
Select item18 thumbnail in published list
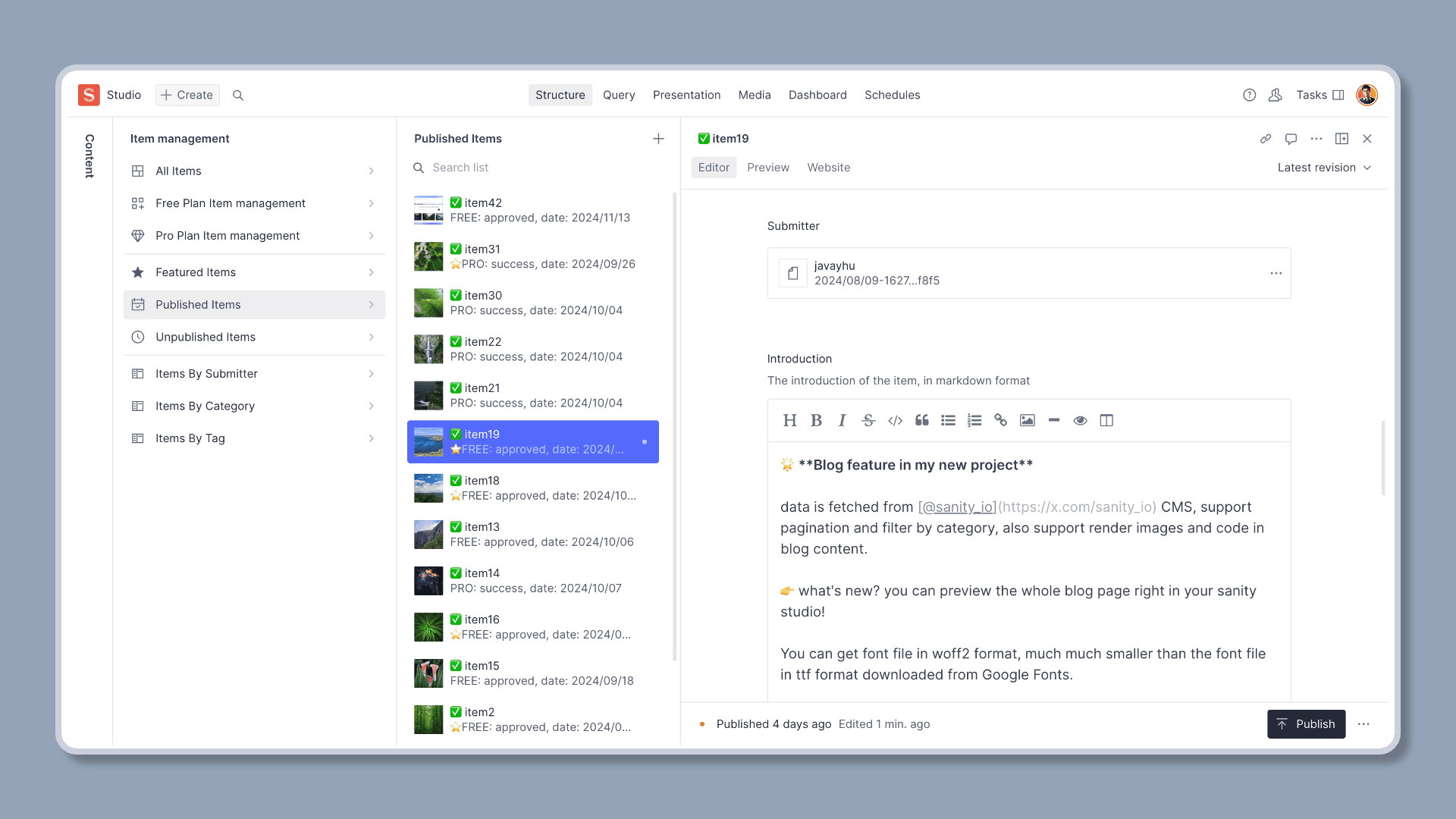pos(429,488)
